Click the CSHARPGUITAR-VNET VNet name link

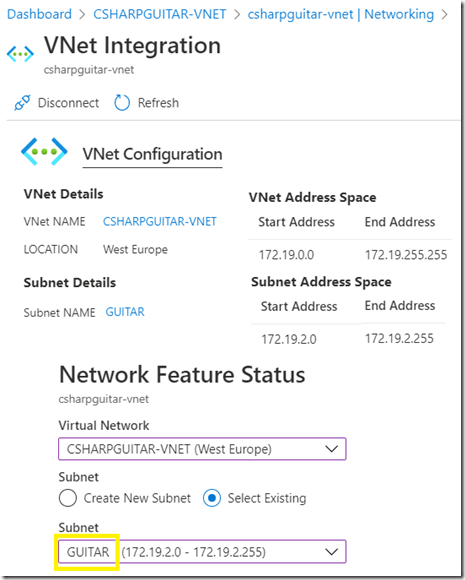[x=159, y=221]
